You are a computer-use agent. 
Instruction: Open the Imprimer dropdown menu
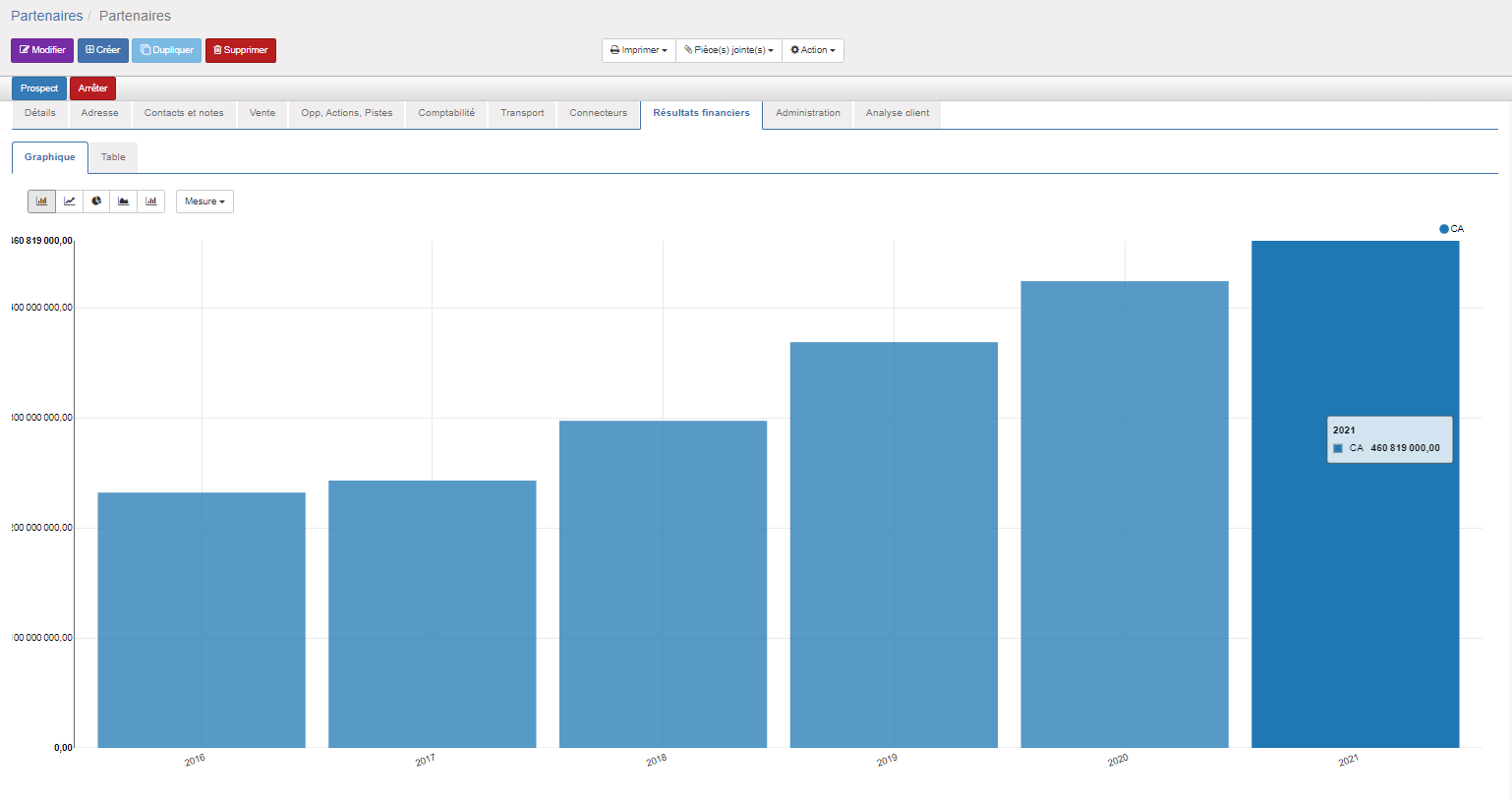(x=639, y=50)
